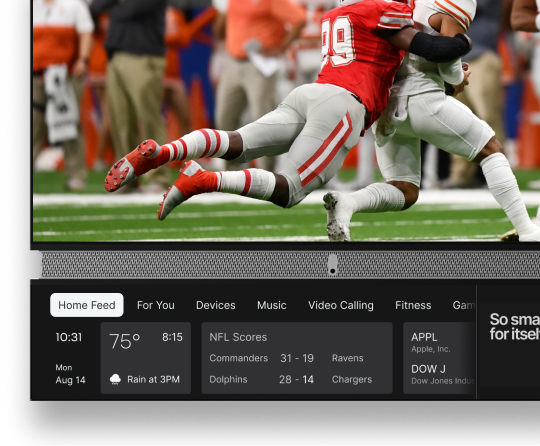
Task: Click the 31 - 19 score
Action: 297,358
